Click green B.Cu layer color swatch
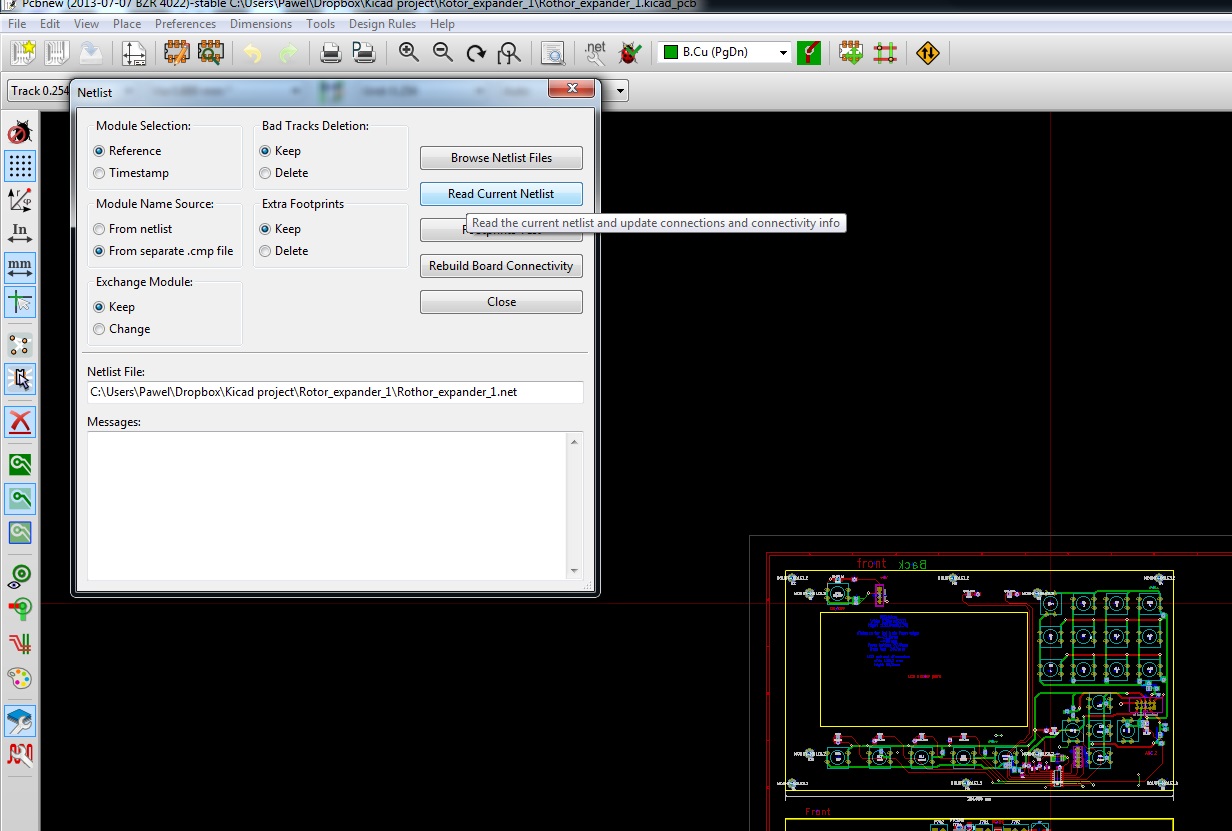 [671, 53]
